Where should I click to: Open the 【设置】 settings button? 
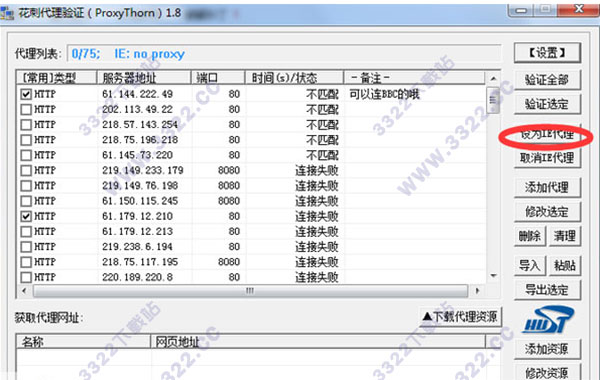coord(547,52)
